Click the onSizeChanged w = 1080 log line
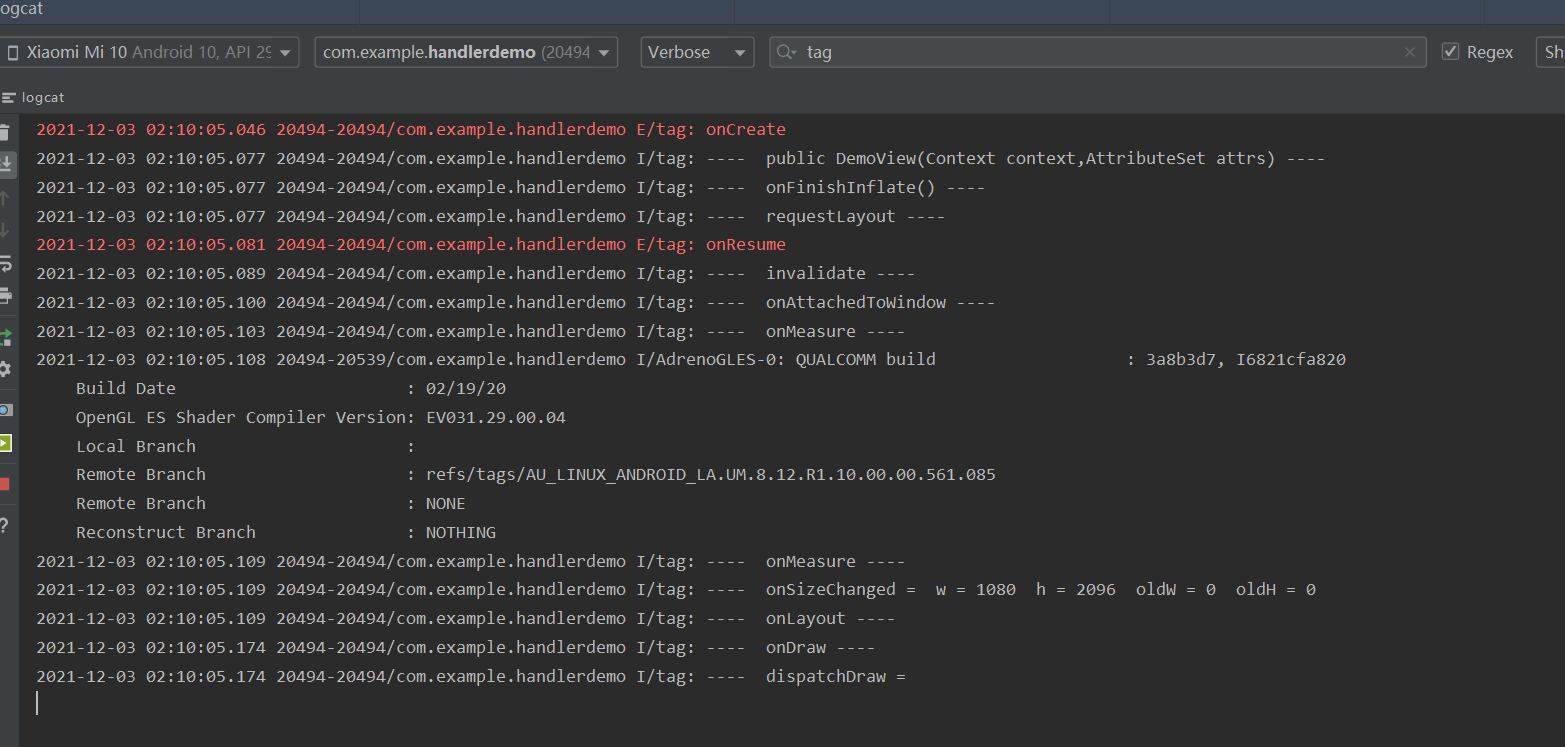1565x747 pixels. point(676,590)
